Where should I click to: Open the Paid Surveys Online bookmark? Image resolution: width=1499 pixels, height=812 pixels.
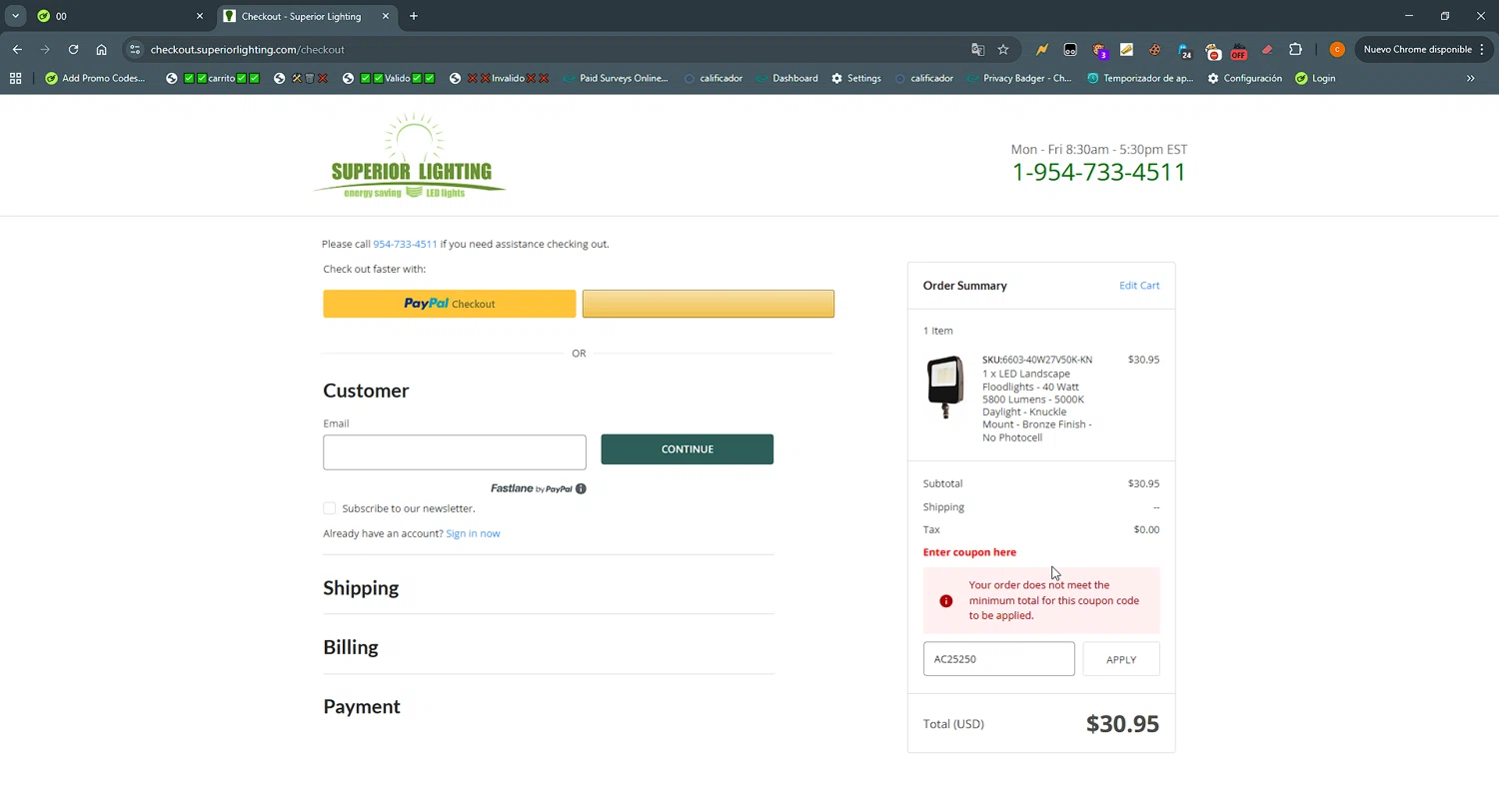616,78
